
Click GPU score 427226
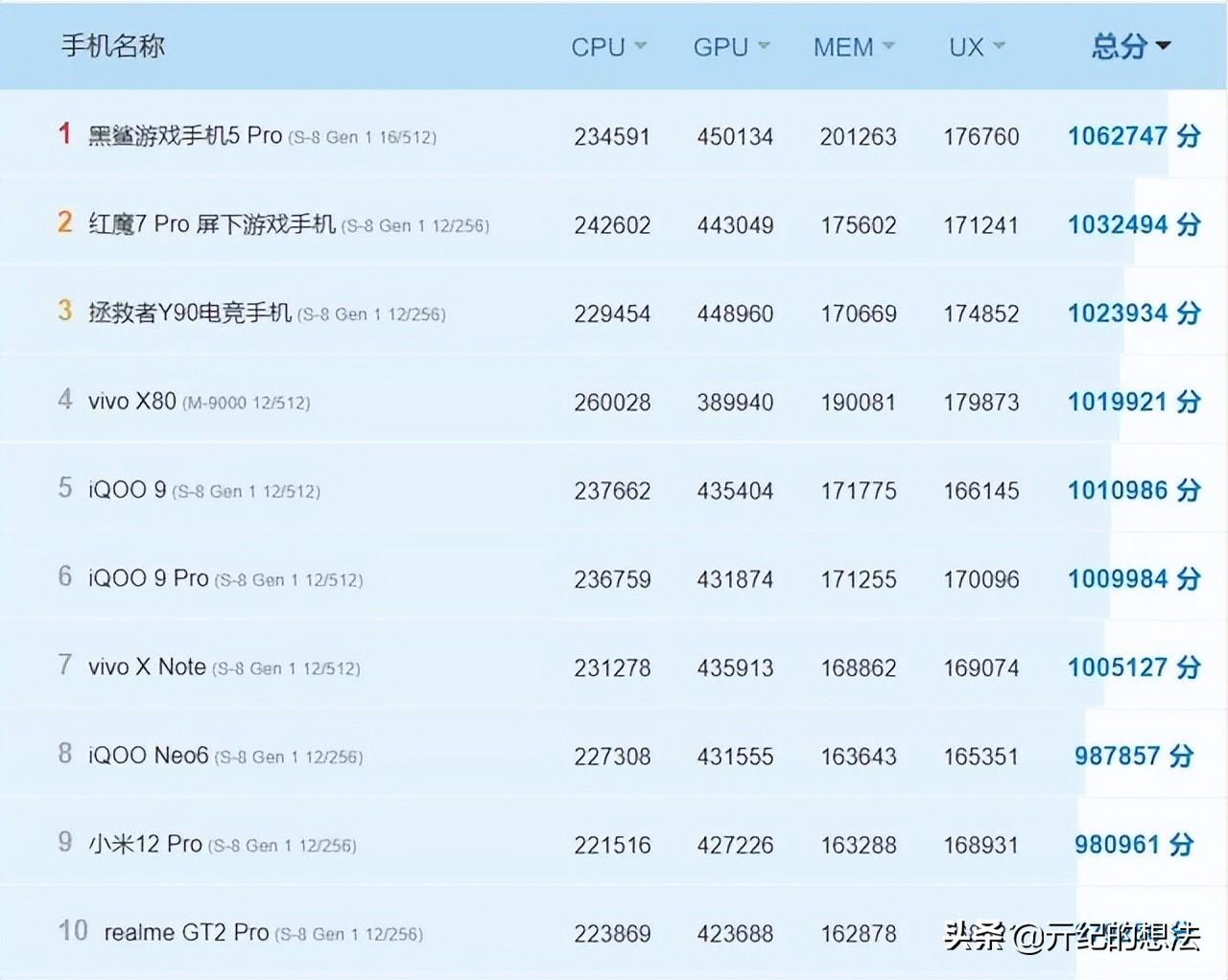point(735,845)
